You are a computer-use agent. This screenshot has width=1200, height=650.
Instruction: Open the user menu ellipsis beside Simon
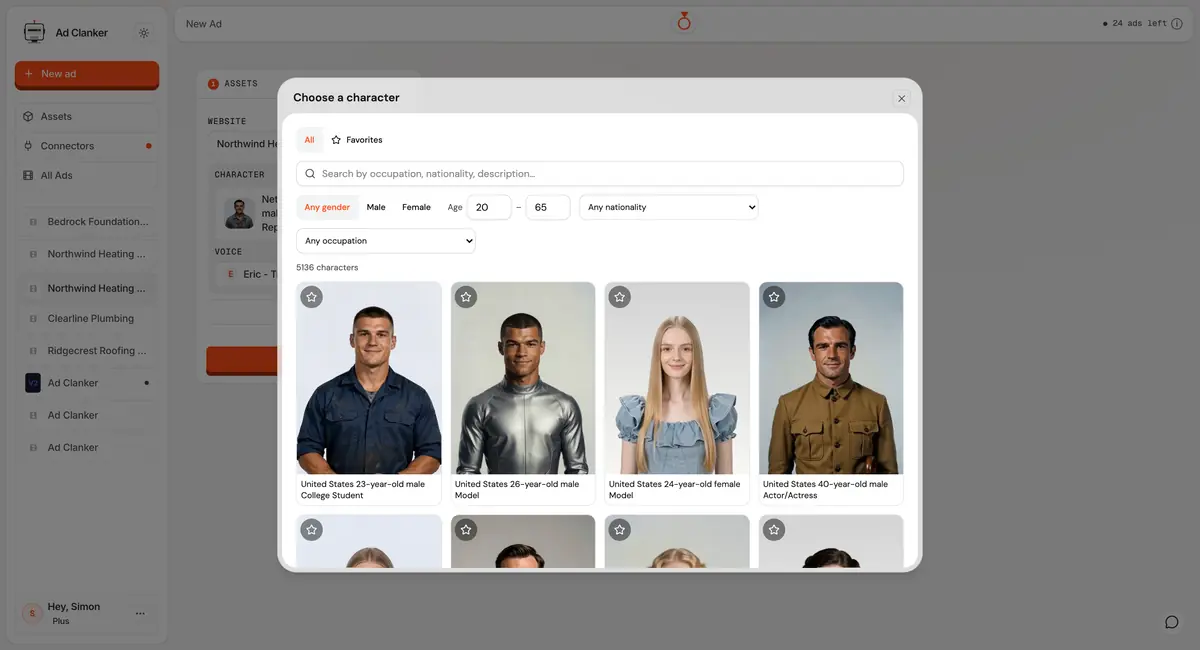pyautogui.click(x=140, y=613)
